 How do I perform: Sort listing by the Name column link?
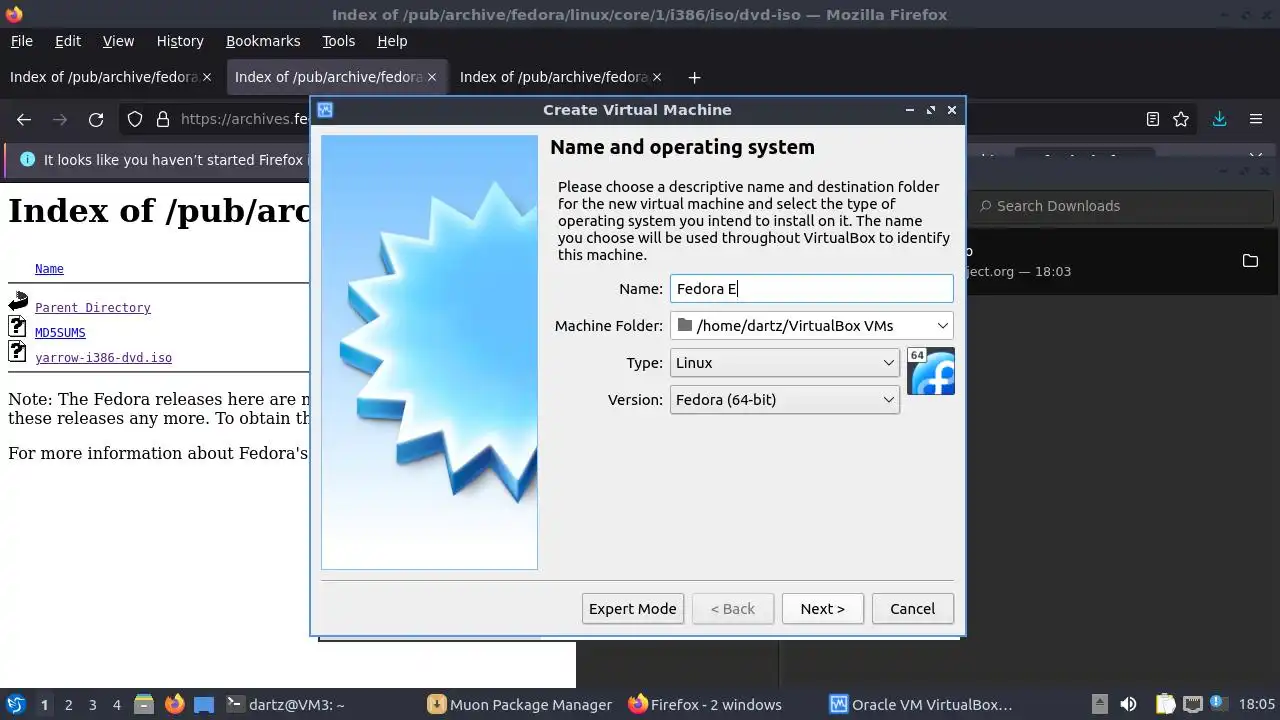tap(49, 269)
